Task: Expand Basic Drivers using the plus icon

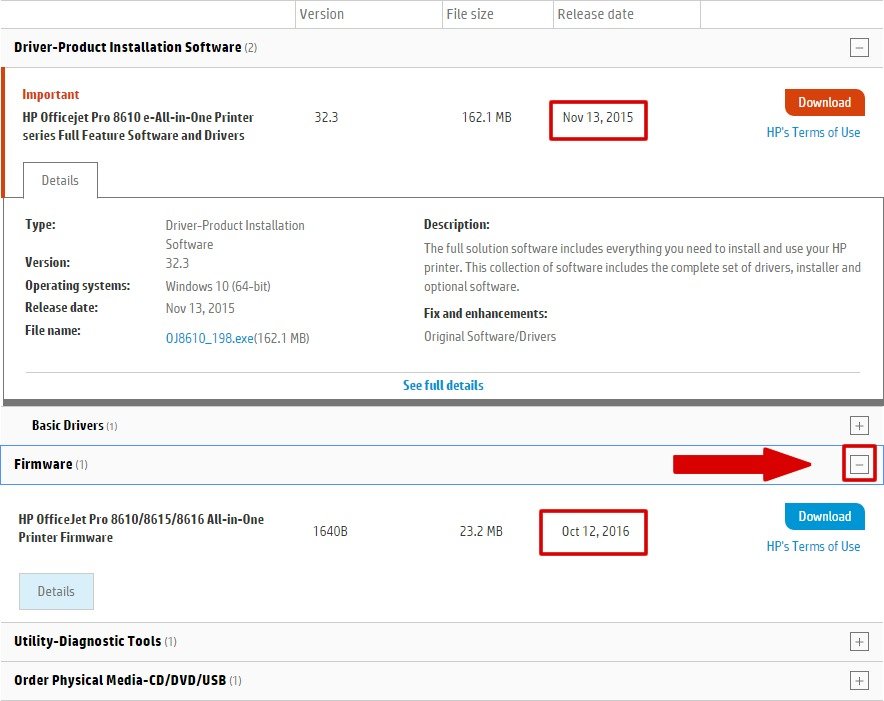Action: pyautogui.click(x=858, y=426)
